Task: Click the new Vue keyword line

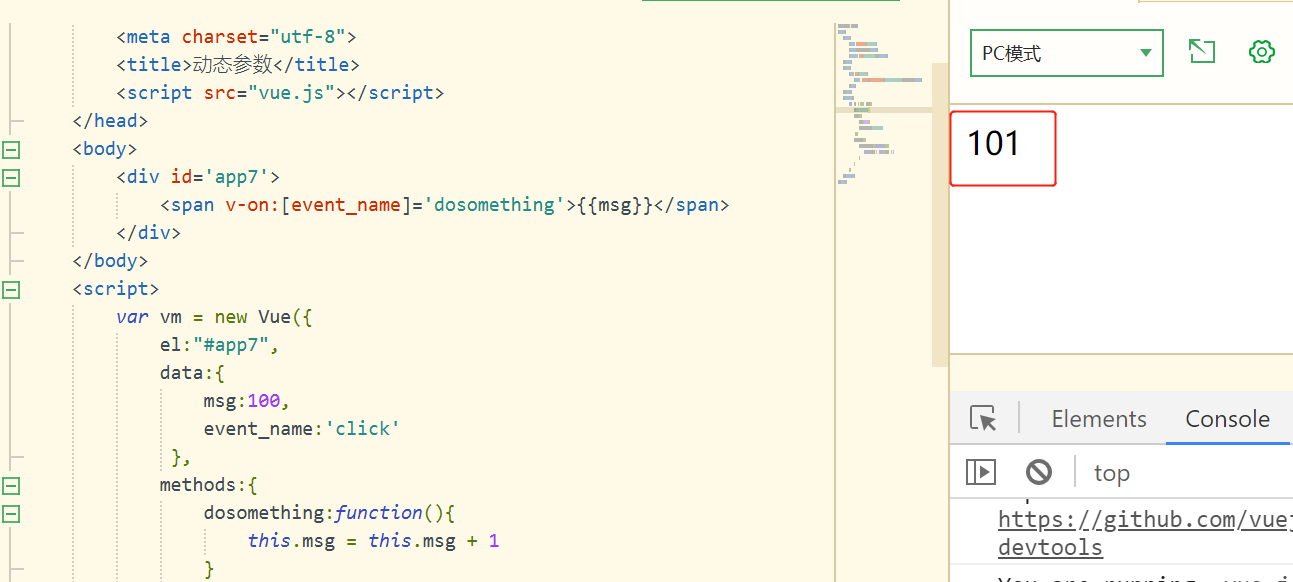Action: (x=215, y=317)
